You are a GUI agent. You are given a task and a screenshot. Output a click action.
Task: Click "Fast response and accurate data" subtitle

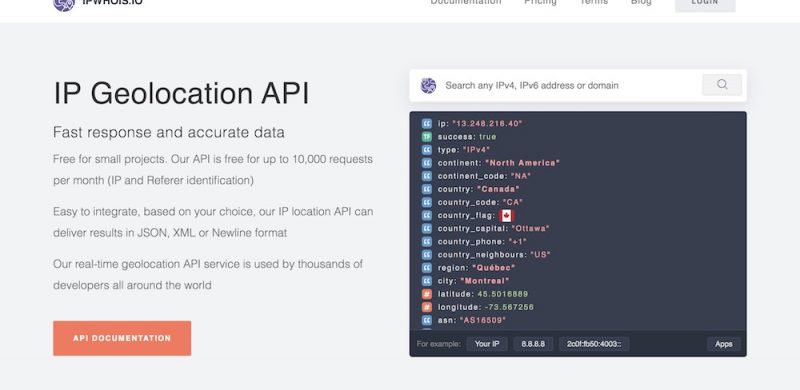[169, 132]
